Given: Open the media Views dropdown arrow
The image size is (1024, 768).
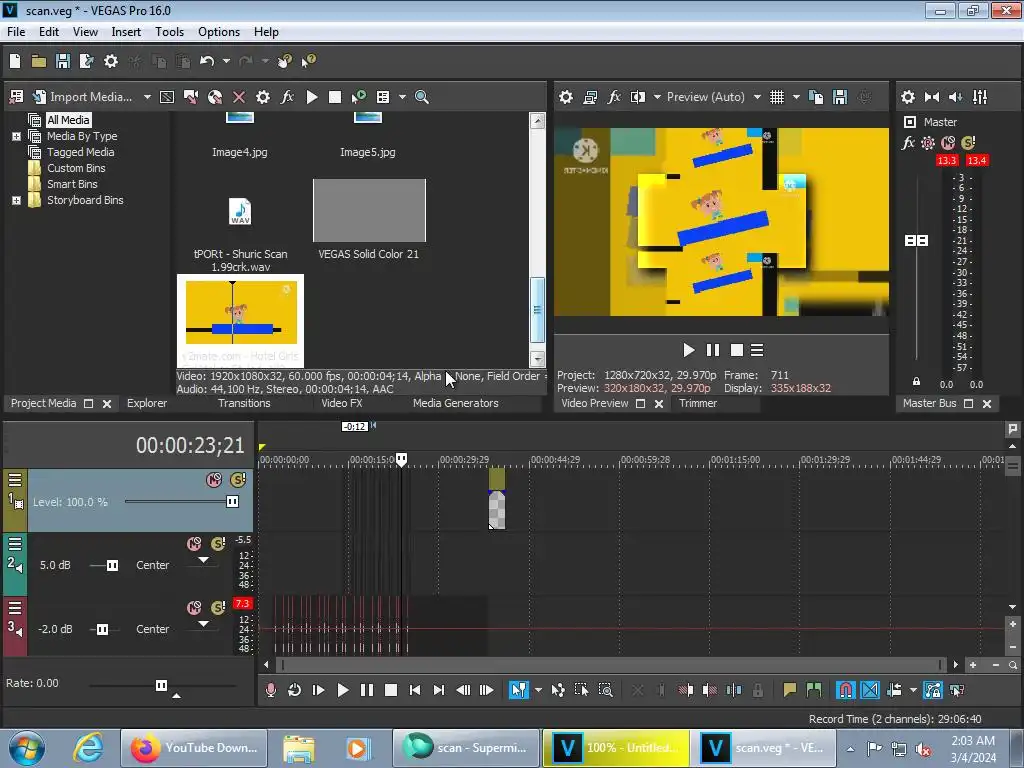Looking at the screenshot, I should [402, 97].
